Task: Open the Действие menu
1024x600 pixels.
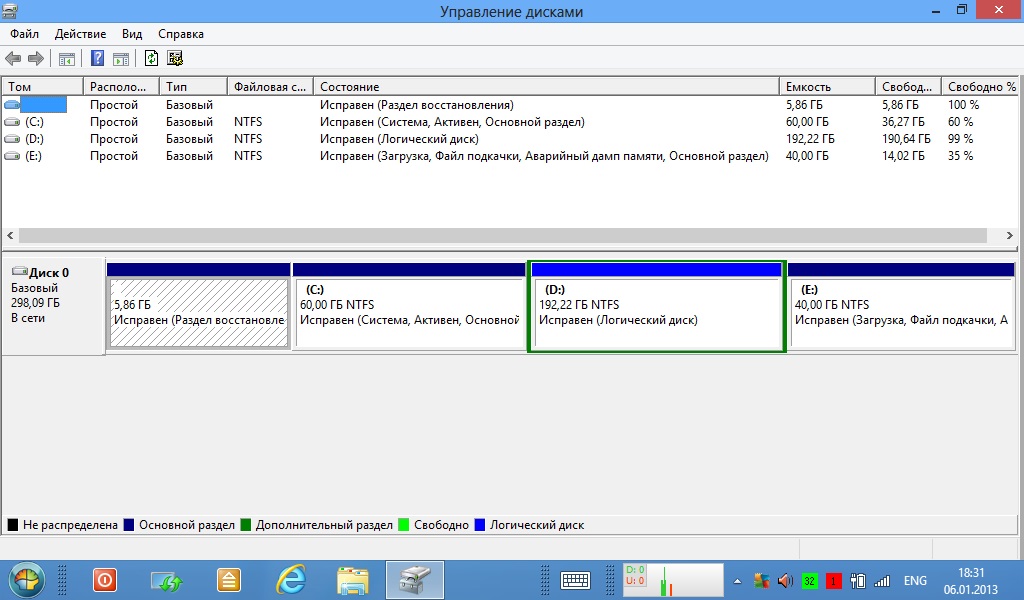Action: coord(80,34)
